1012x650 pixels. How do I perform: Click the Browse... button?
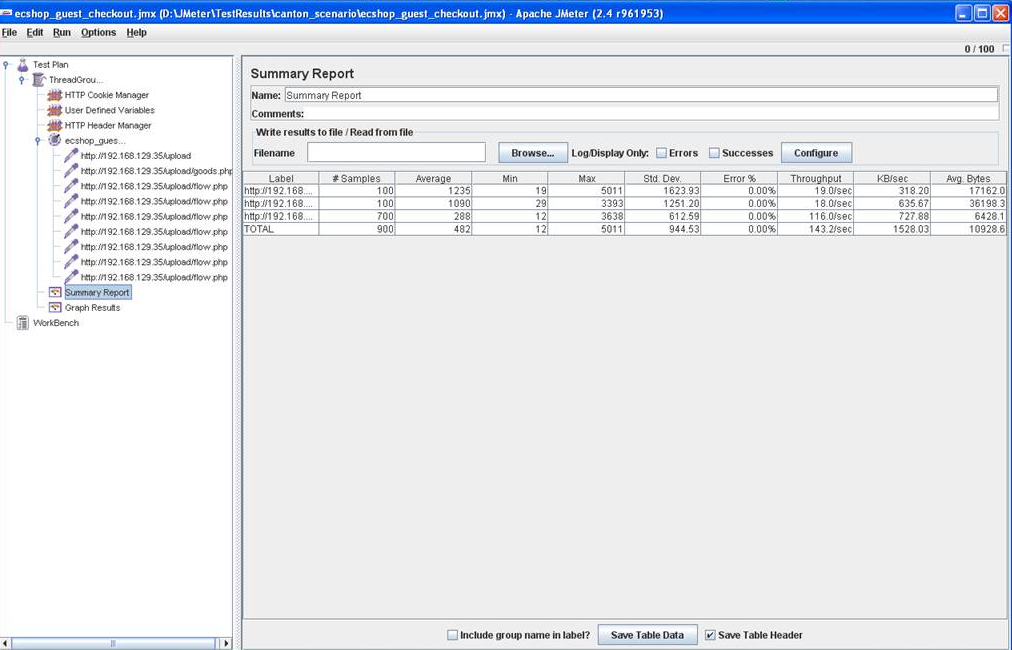click(x=533, y=153)
